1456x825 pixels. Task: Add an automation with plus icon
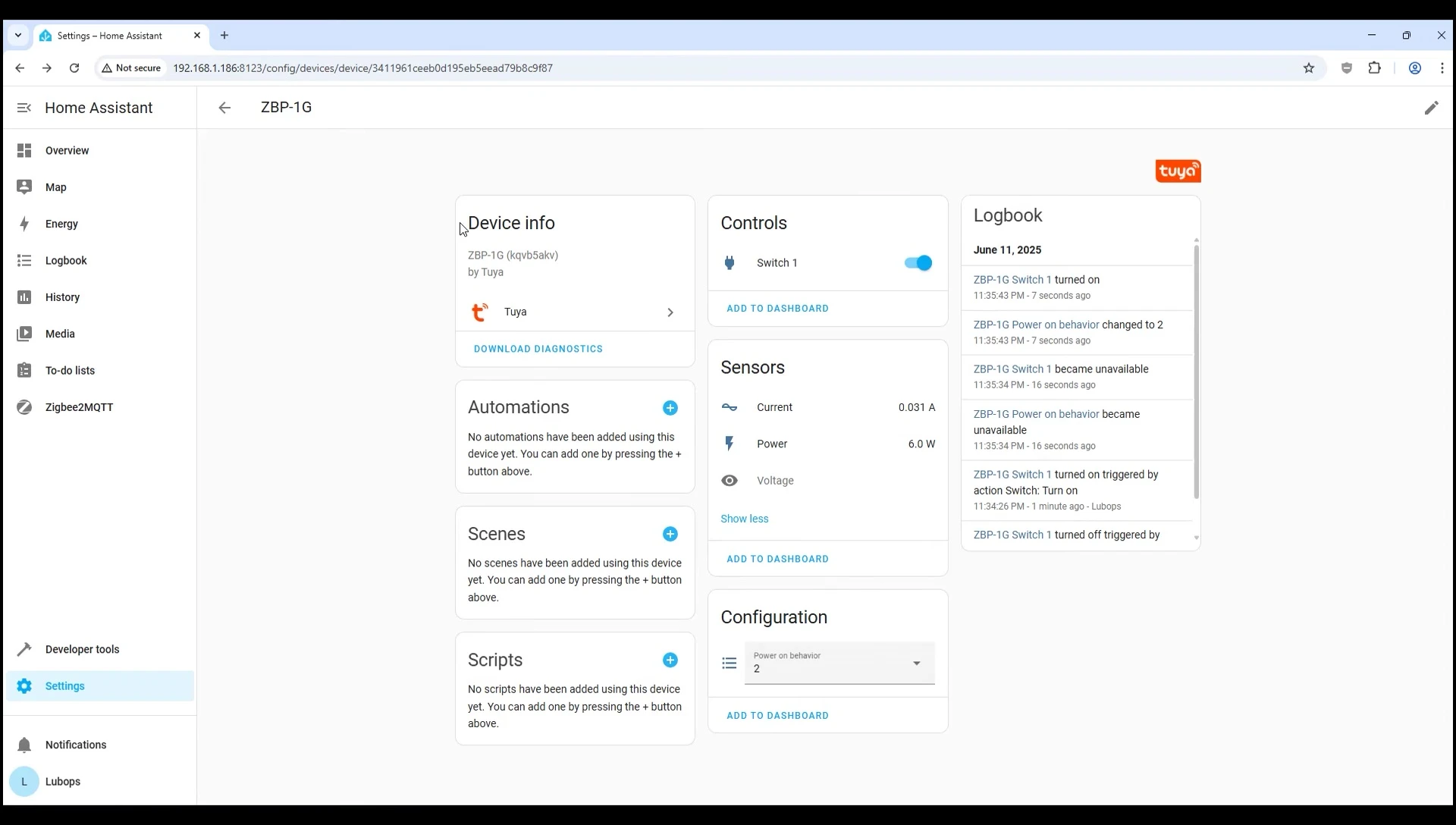670,408
